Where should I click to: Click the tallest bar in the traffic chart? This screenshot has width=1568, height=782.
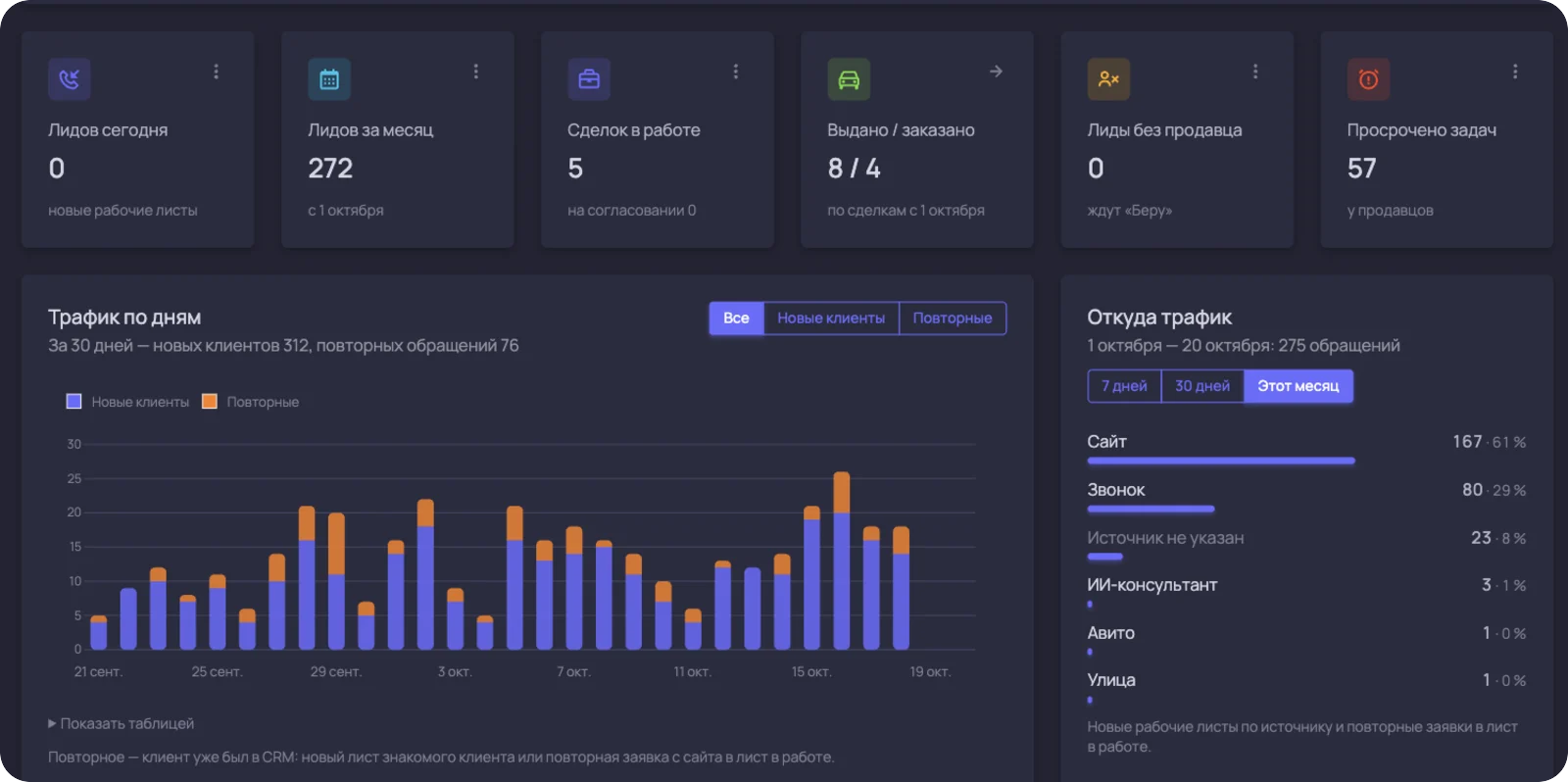click(841, 561)
